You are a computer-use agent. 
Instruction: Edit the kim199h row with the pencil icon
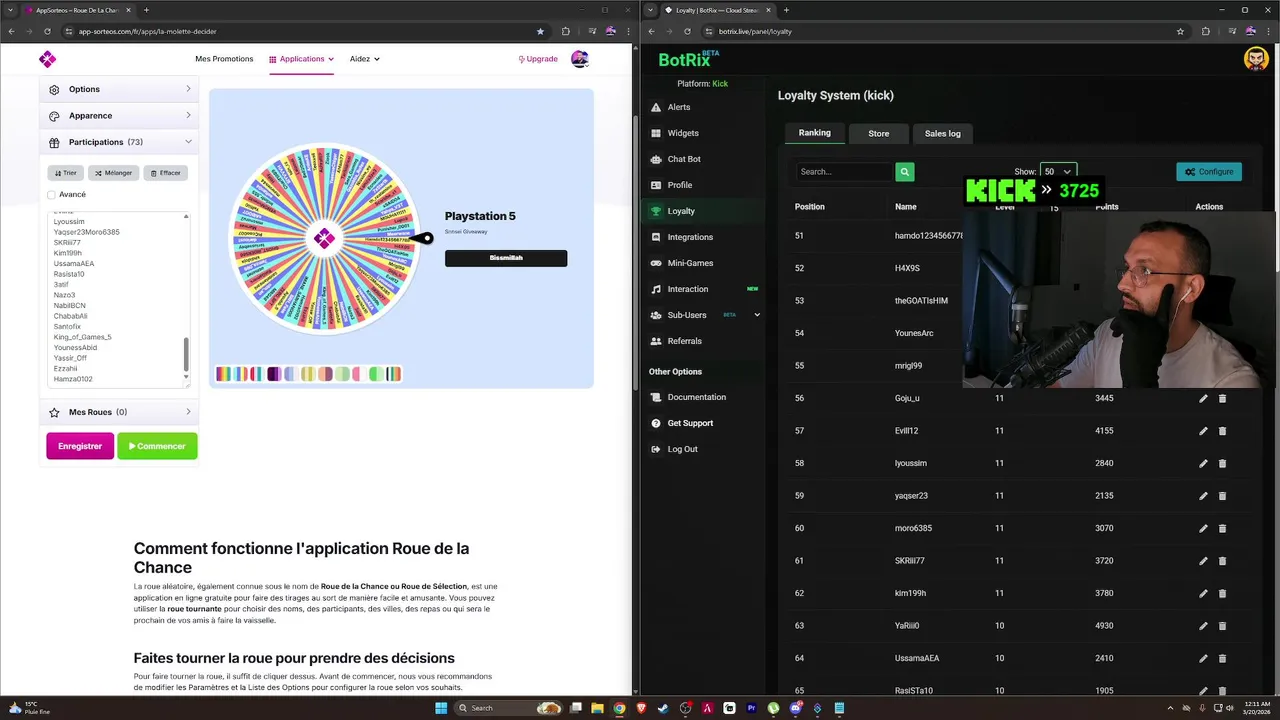tap(1203, 593)
